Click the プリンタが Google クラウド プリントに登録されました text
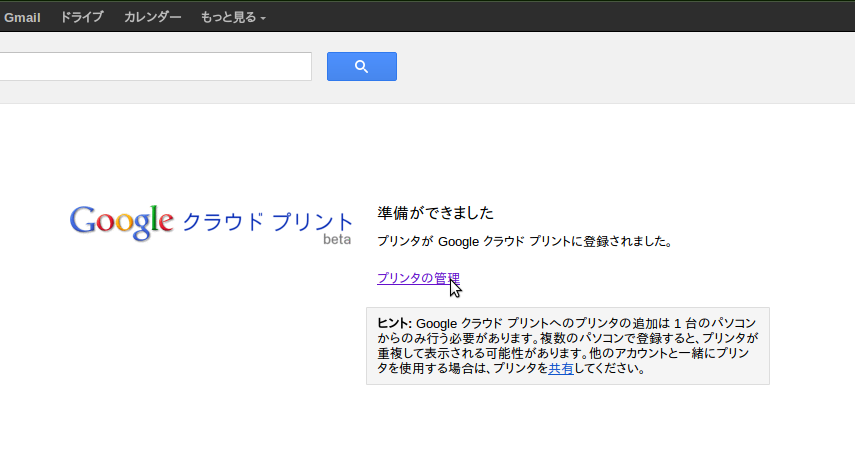The width and height of the screenshot is (855, 449). (x=525, y=242)
